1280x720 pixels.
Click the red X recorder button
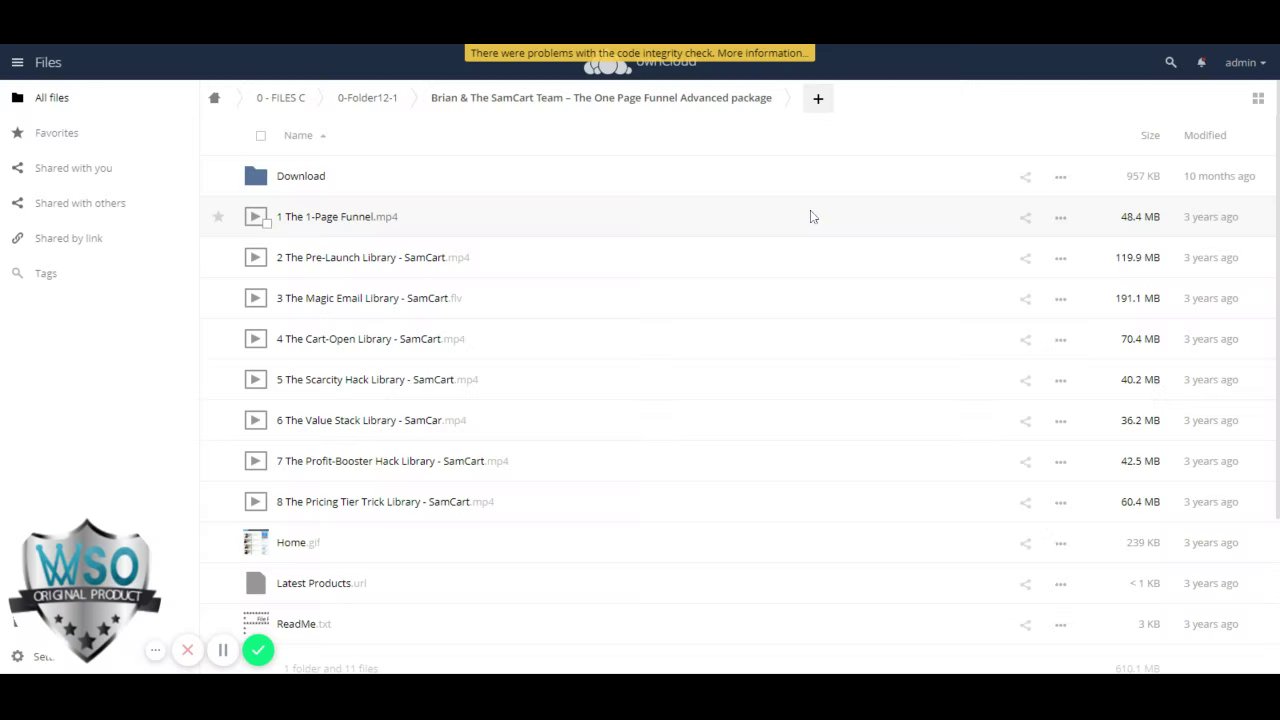coord(187,650)
